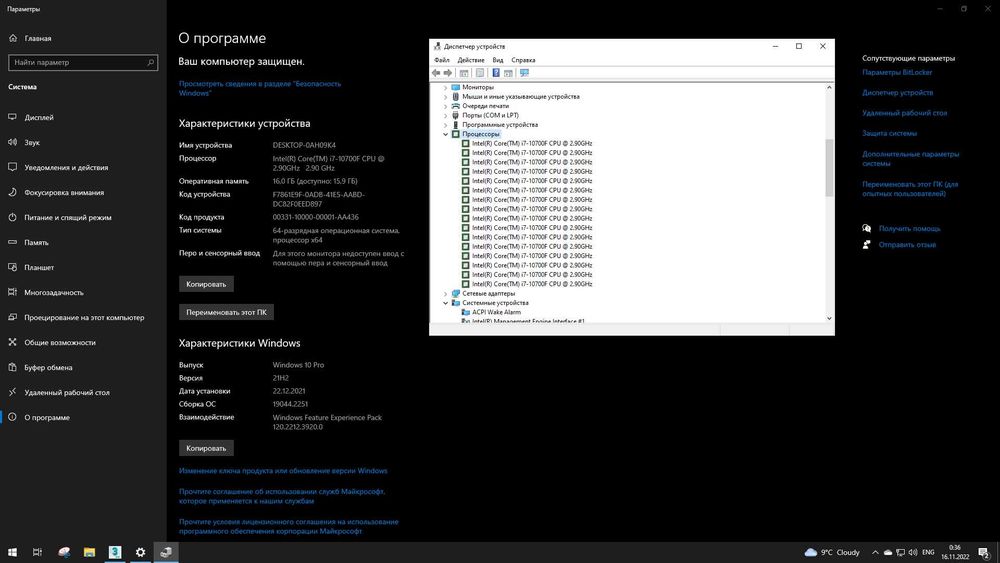Screen dimensions: 1000x563
Task: Expand the Программные устройства node
Action: coord(445,125)
